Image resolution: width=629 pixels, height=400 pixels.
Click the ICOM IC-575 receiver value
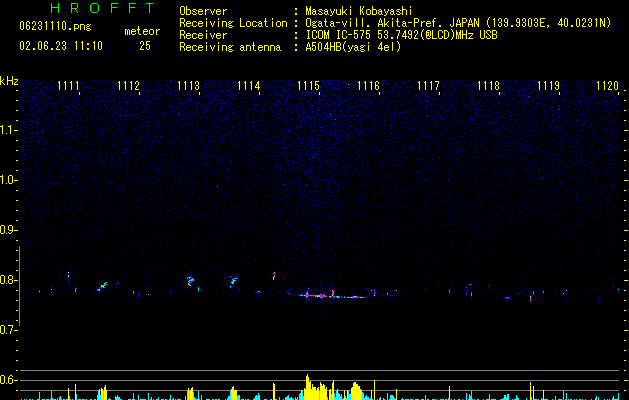(x=401, y=35)
